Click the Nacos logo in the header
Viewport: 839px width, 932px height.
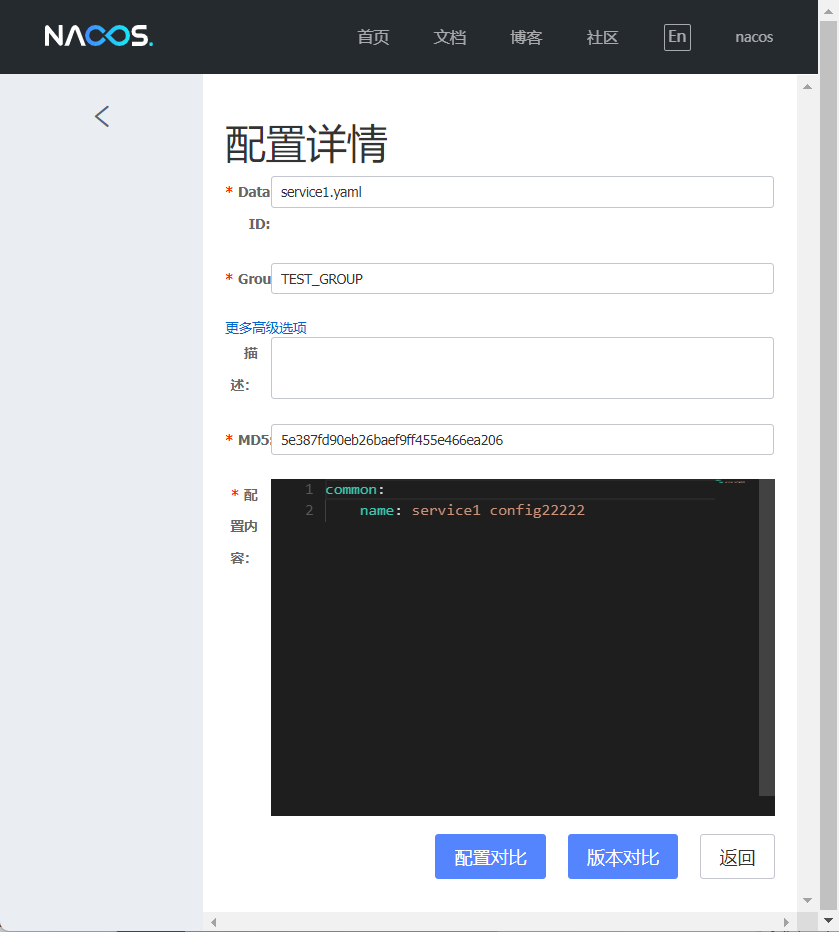[x=99, y=37]
